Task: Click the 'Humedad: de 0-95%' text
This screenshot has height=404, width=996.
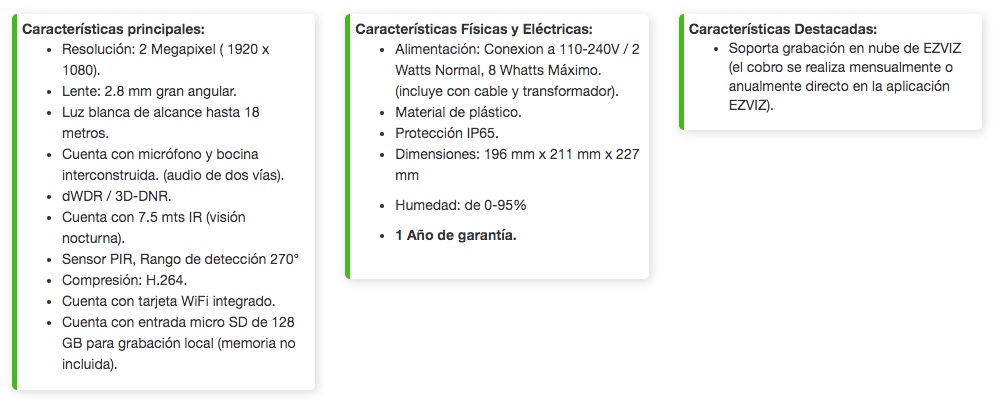Action: 461,205
